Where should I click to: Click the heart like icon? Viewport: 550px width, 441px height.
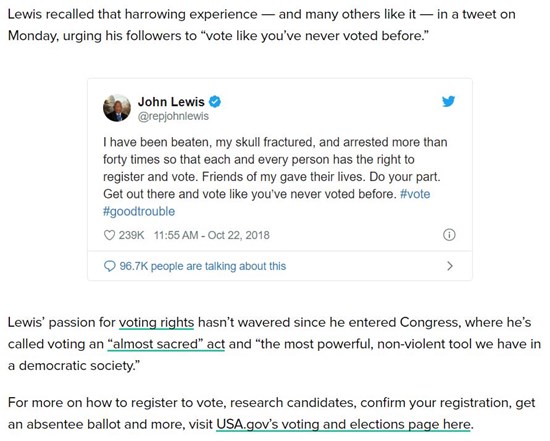109,235
